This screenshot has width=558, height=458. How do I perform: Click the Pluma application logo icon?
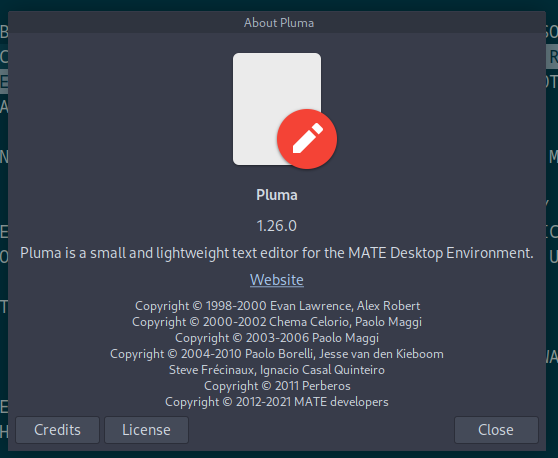(284, 111)
